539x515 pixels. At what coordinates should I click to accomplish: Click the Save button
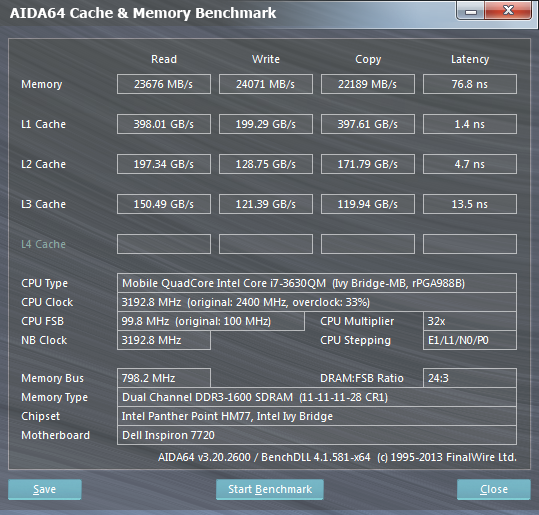tap(45, 489)
